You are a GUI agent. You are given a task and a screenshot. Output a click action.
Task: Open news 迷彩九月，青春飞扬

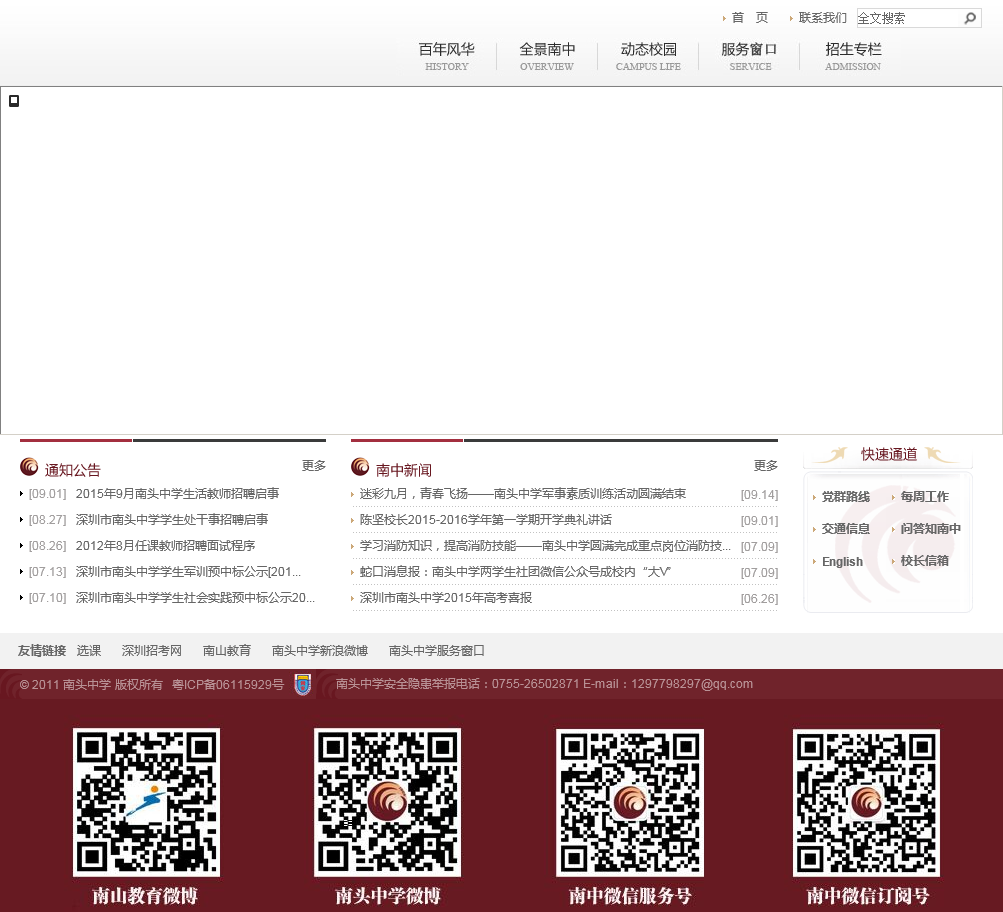tap(523, 494)
